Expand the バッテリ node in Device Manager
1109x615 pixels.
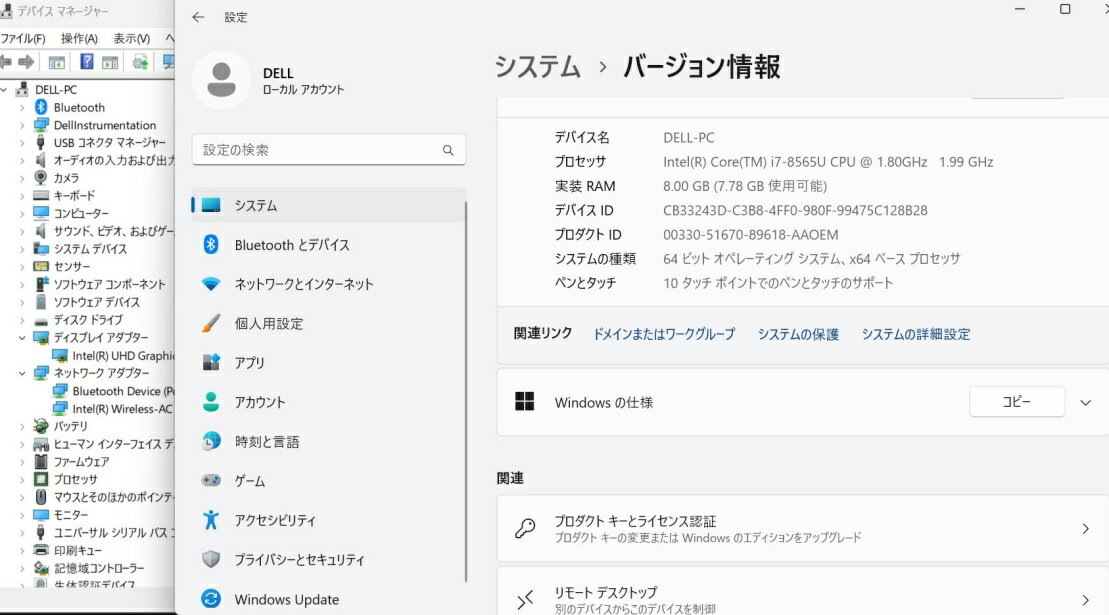(x=23, y=426)
